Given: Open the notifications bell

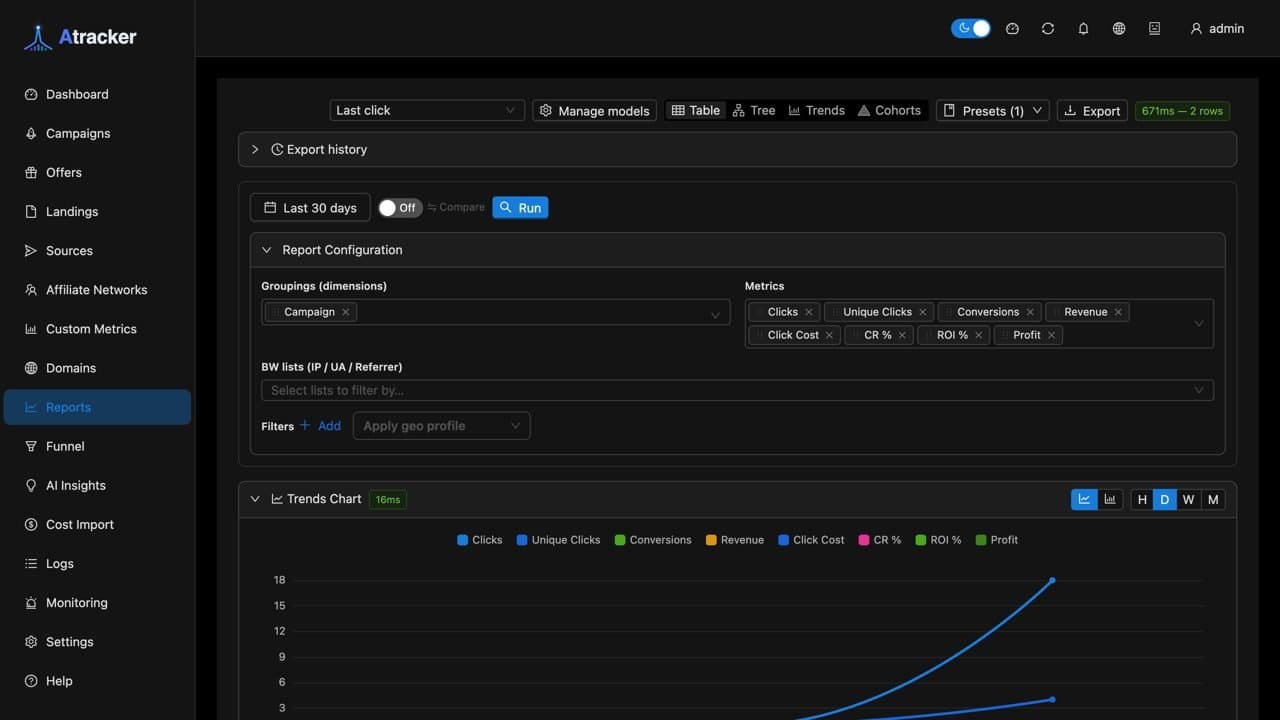Looking at the screenshot, I should pos(1083,29).
